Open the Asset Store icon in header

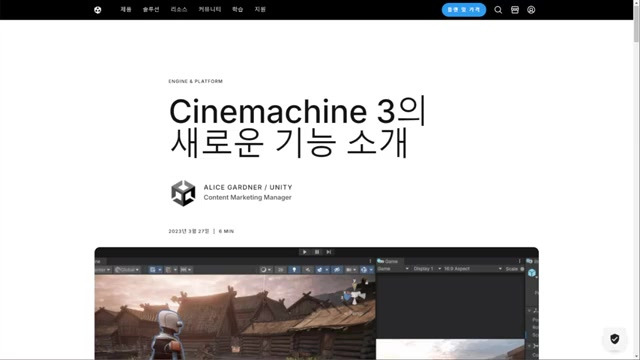515,10
